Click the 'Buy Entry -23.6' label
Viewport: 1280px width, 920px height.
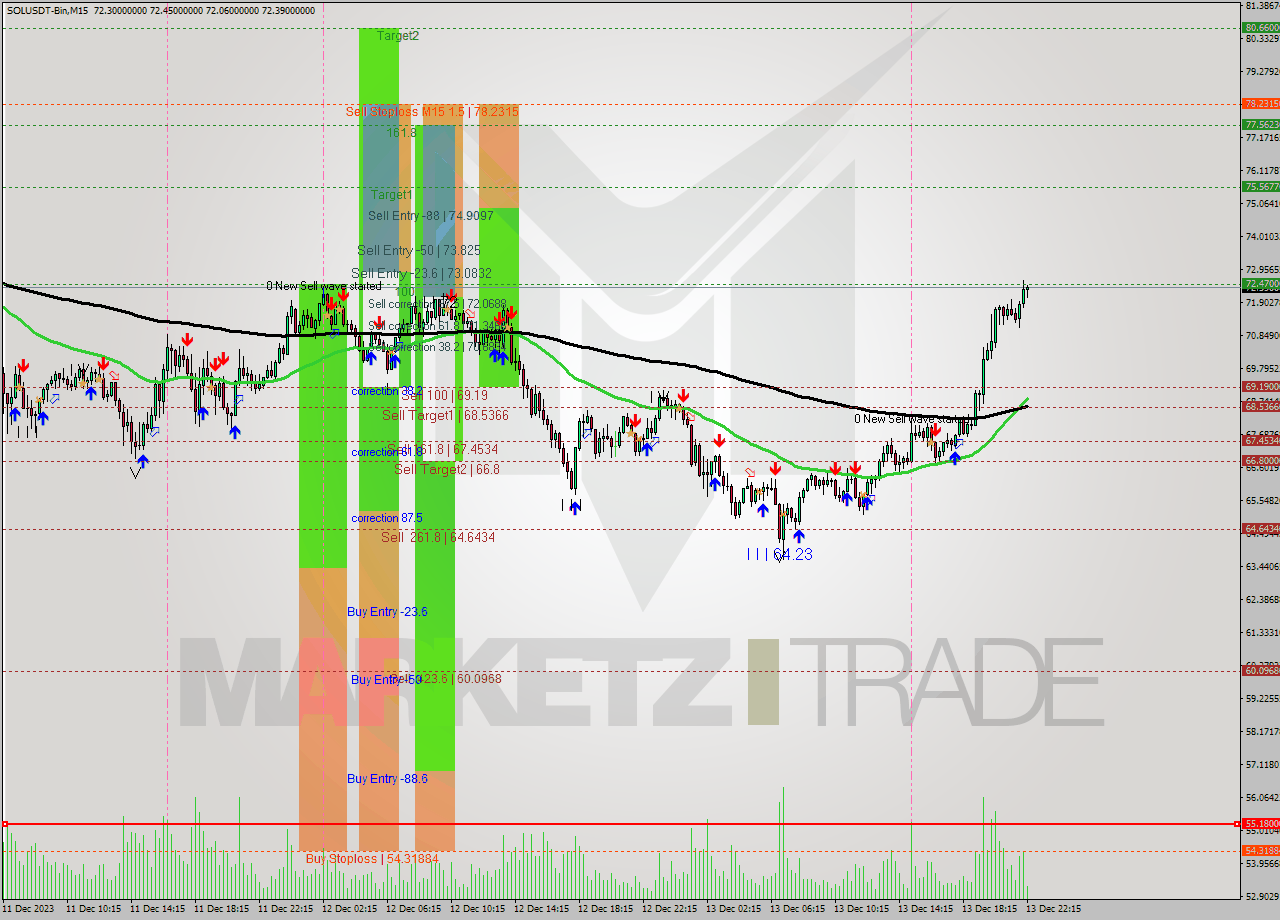(387, 611)
